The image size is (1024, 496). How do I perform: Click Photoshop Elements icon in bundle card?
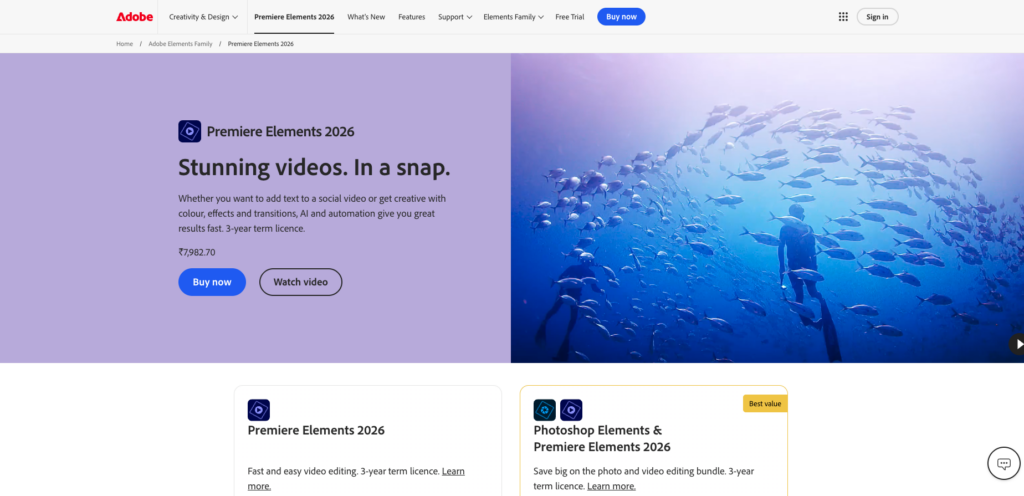pyautogui.click(x=545, y=410)
